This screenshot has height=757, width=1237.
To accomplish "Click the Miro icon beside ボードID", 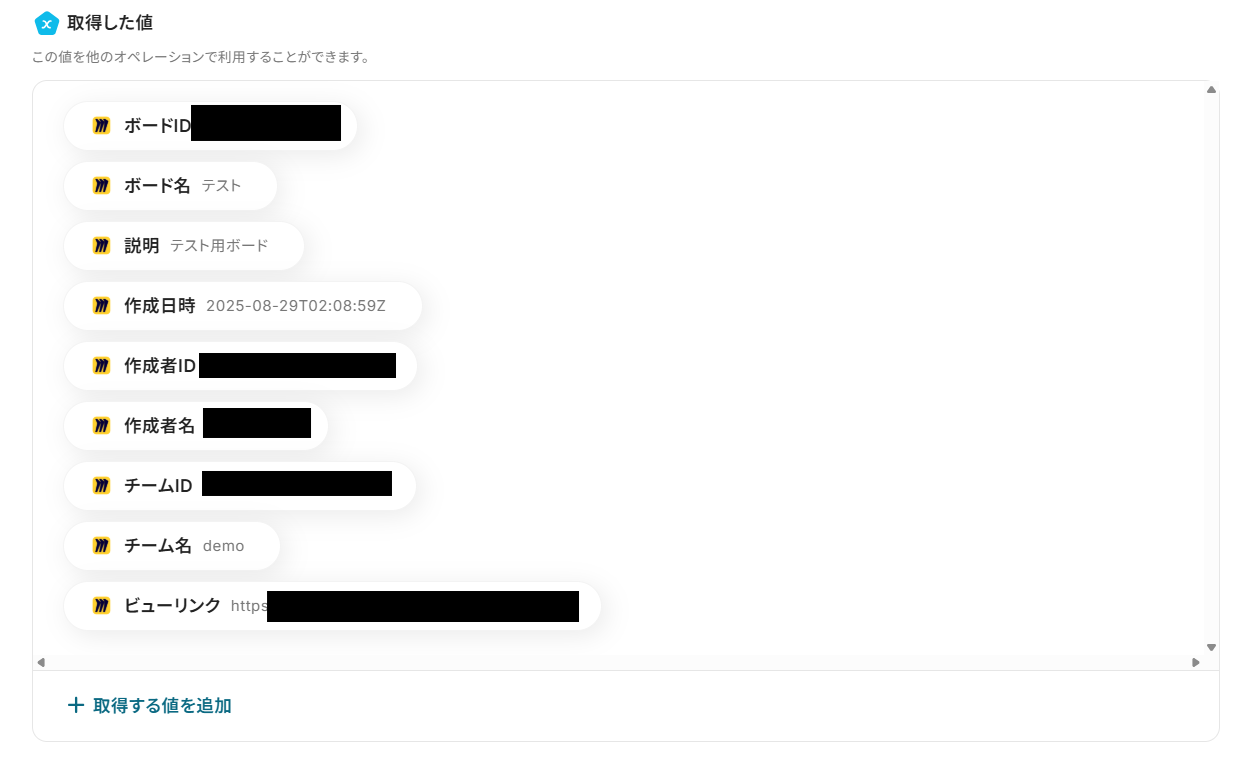I will pos(101,126).
